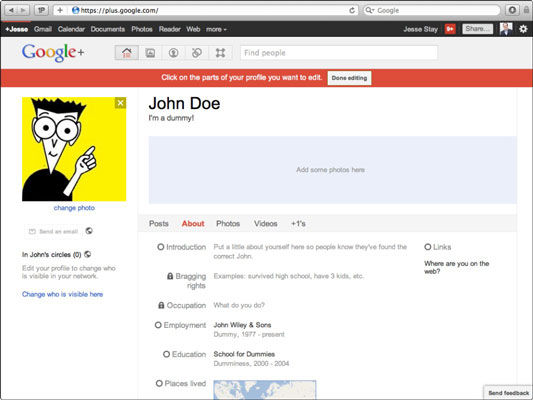
Task: Click browser forward arrow button
Action: [x=23, y=10]
